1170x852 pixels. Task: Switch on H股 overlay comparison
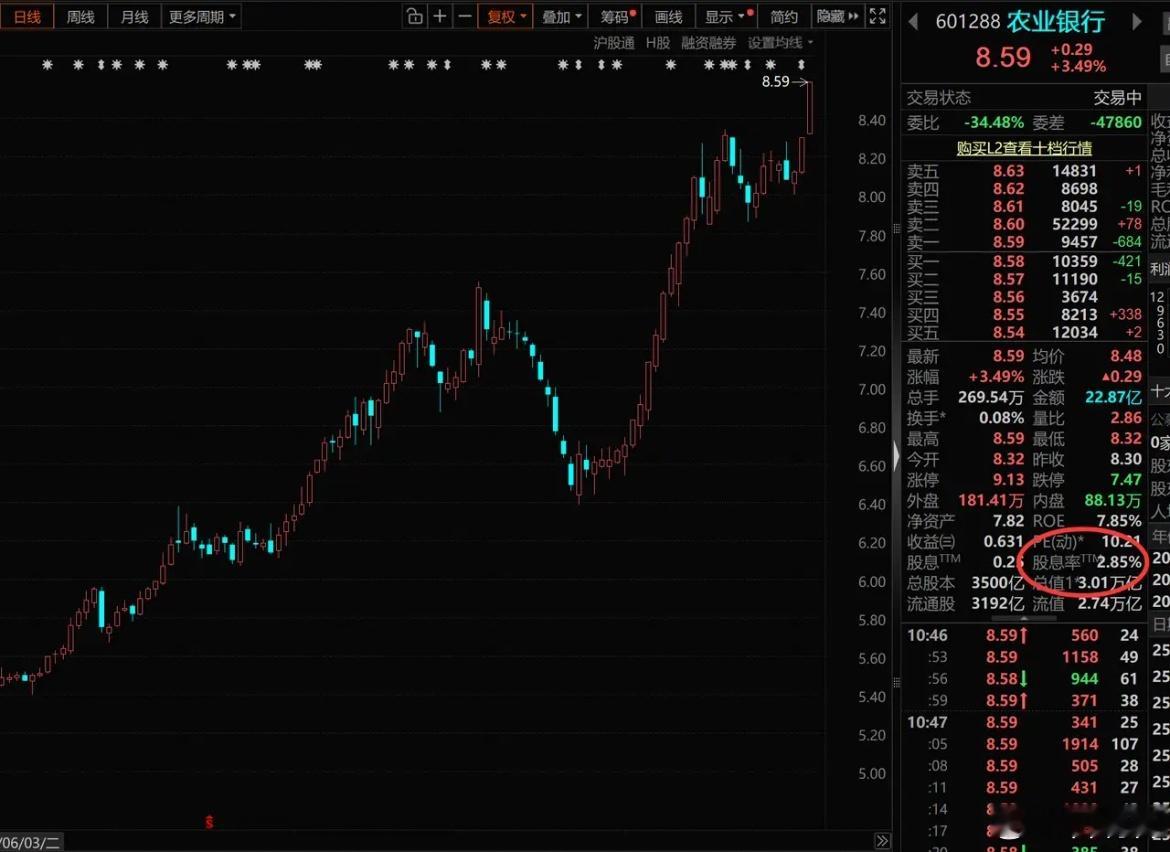point(658,43)
